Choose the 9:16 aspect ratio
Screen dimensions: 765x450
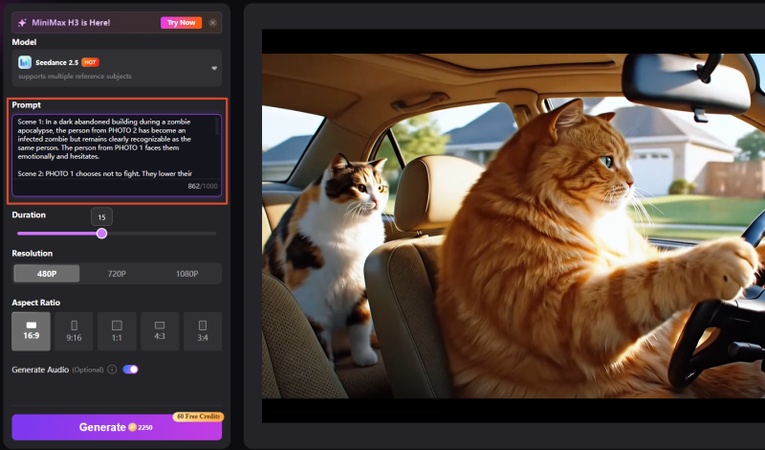[x=74, y=331]
